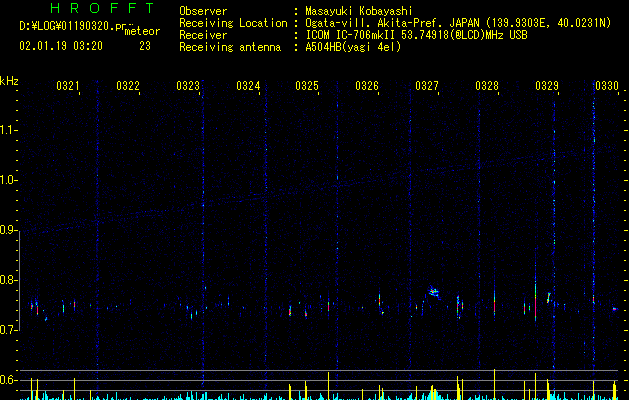This screenshot has width=629, height=400.
Task: Click the 0327 time marker
Action: (x=427, y=85)
